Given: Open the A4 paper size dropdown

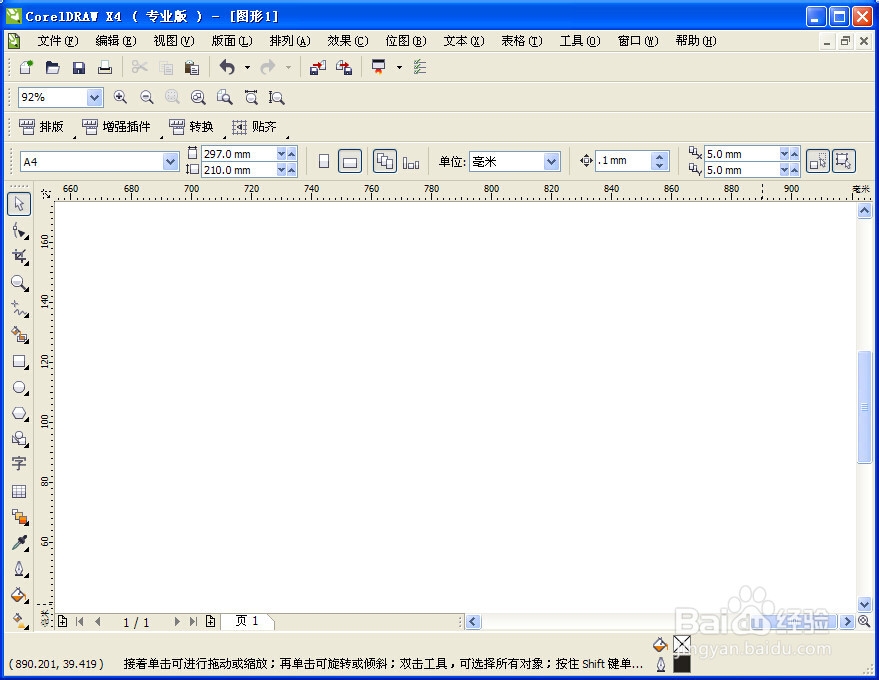Looking at the screenshot, I should (170, 162).
